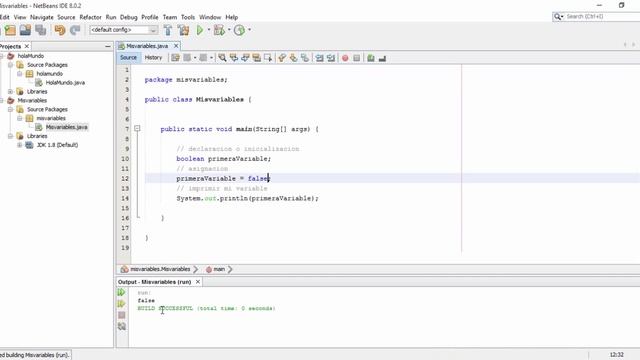Click the Previous Bookmark icon
The image size is (640, 360).
282,58
